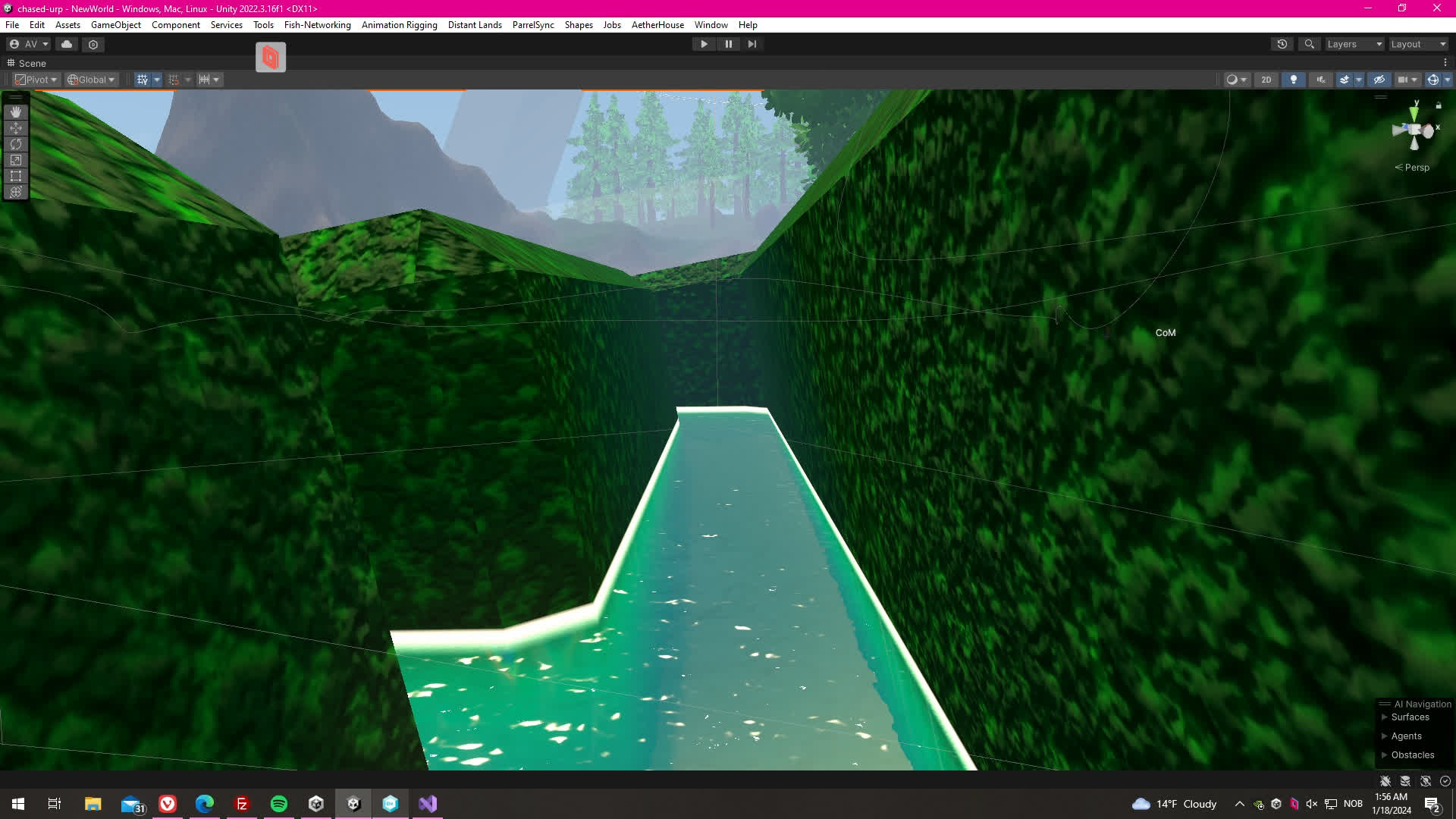The width and height of the screenshot is (1456, 819).
Task: Open the Unity search magnifier
Action: [x=1309, y=44]
